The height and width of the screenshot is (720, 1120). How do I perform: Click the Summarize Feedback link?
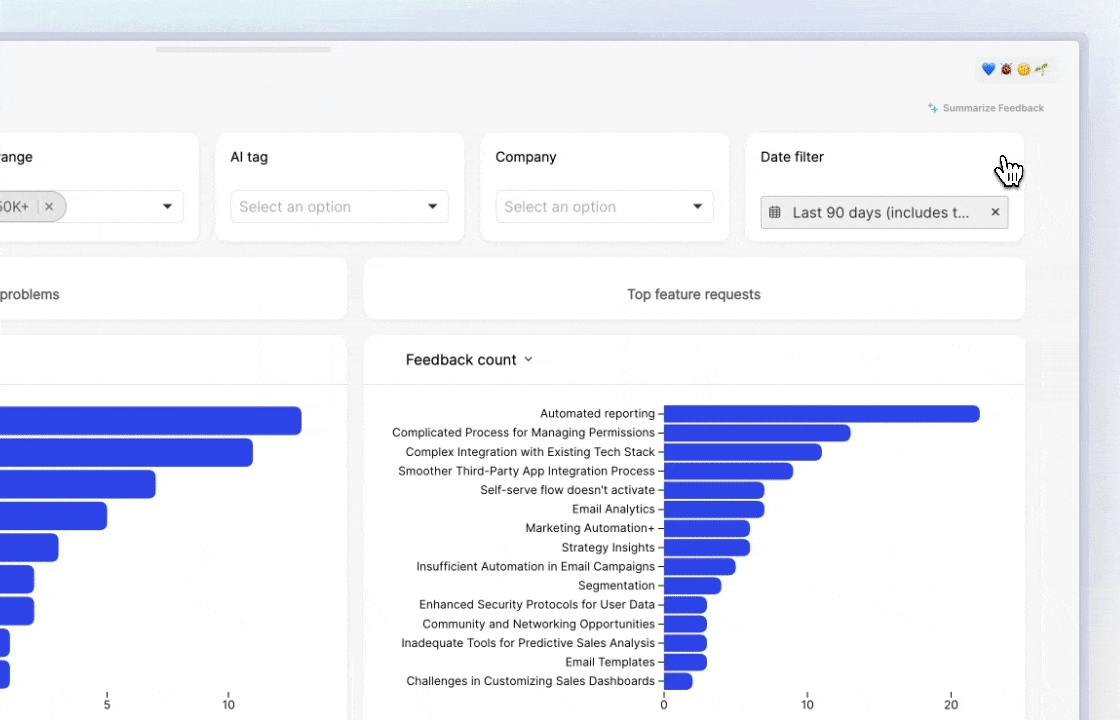(x=992, y=108)
